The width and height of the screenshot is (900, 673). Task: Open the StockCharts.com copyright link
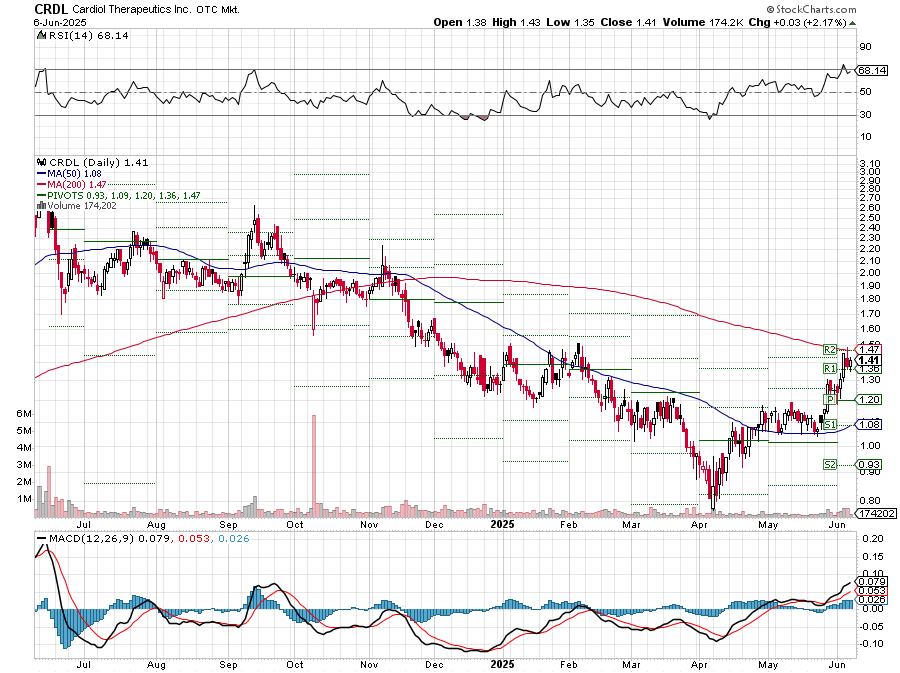[x=812, y=9]
